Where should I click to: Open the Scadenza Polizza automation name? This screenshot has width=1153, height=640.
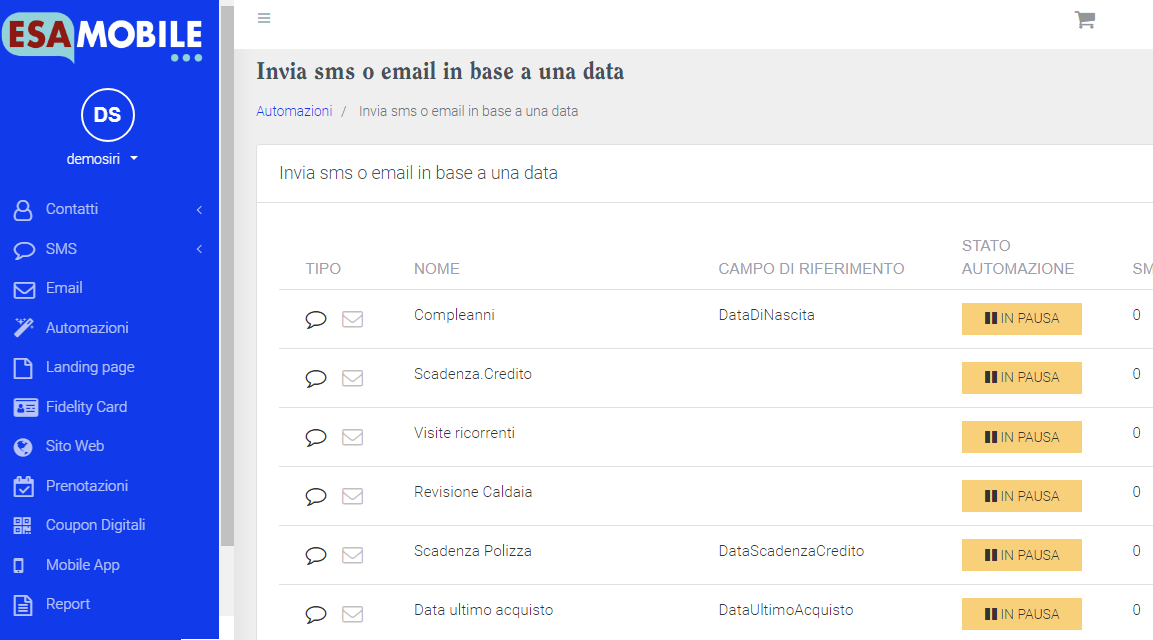473,551
